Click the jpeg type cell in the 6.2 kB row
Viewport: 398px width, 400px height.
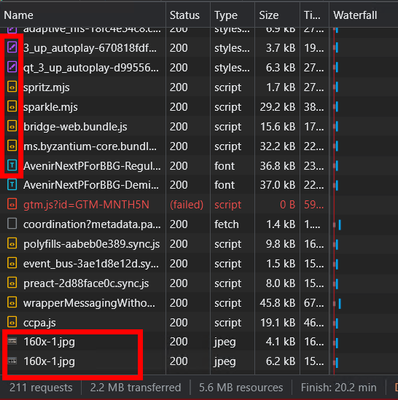(225, 361)
